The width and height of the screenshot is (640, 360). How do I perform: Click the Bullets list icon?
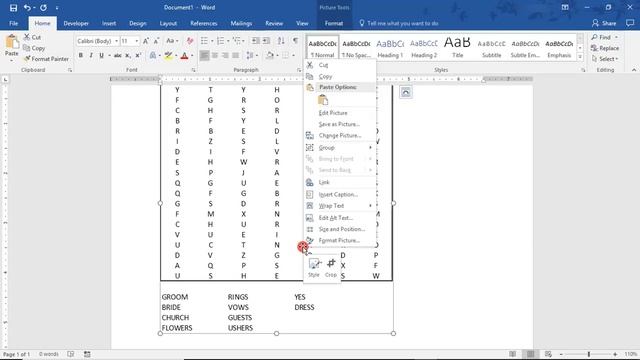point(204,41)
